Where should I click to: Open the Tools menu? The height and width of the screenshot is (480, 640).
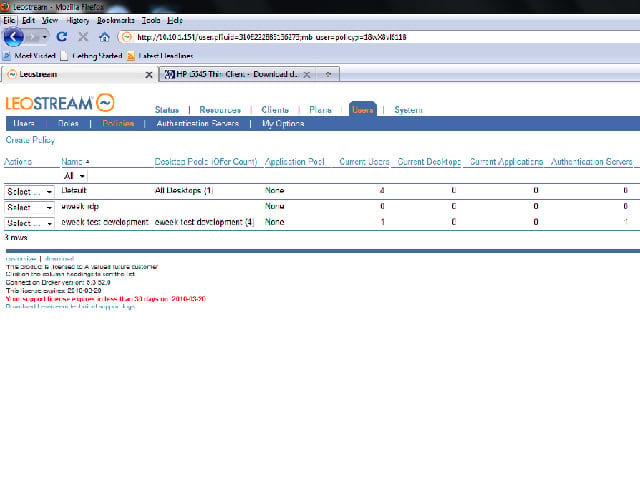(151, 20)
